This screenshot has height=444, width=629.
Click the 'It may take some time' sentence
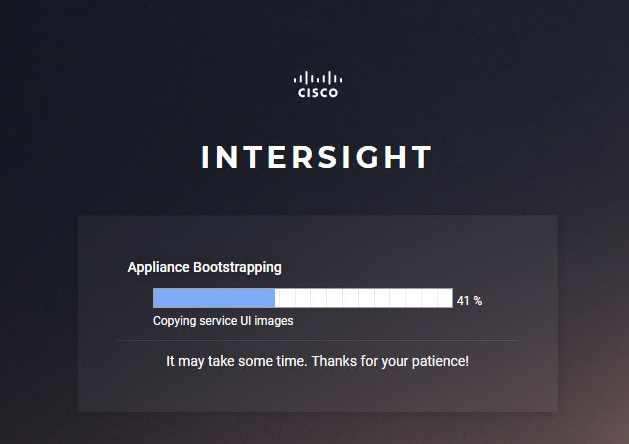click(x=237, y=360)
